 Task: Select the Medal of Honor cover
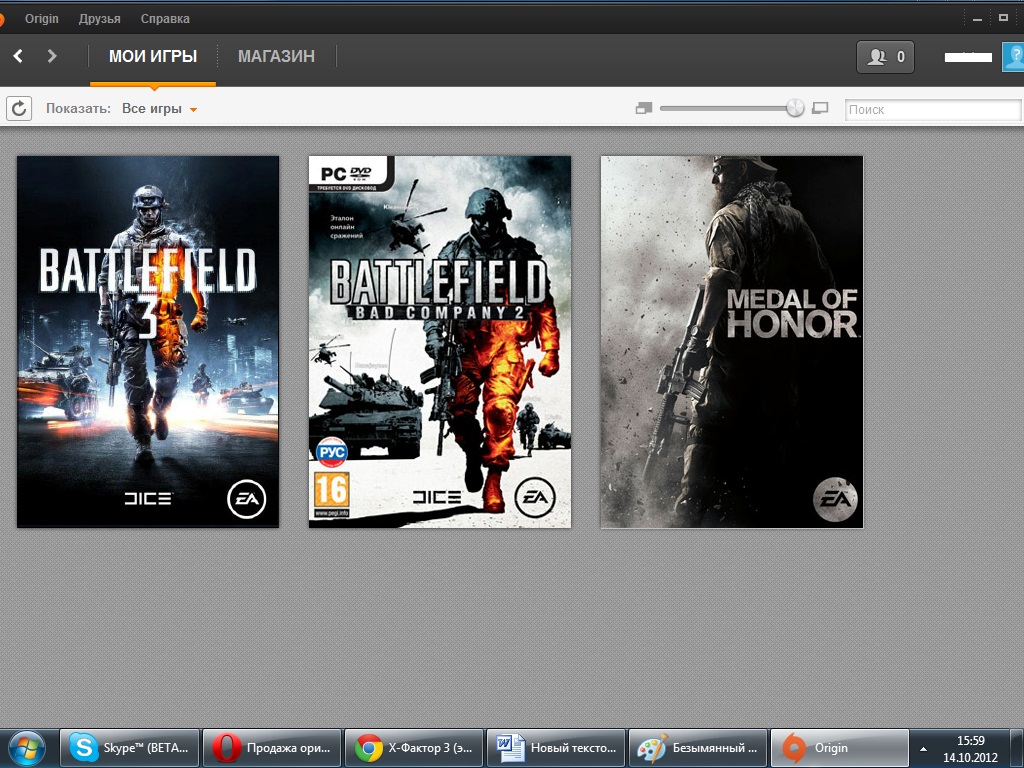tap(731, 342)
